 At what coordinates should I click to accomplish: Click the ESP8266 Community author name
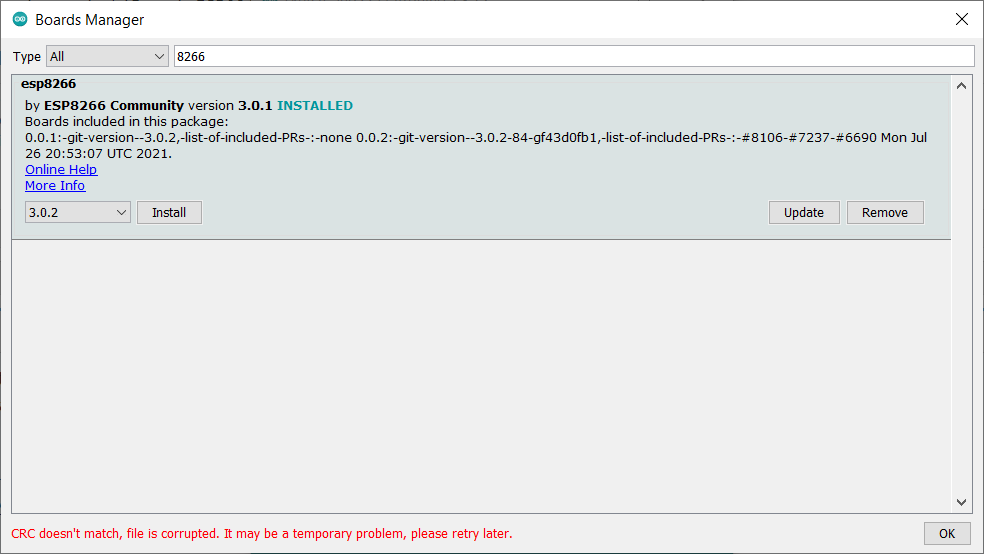[114, 105]
